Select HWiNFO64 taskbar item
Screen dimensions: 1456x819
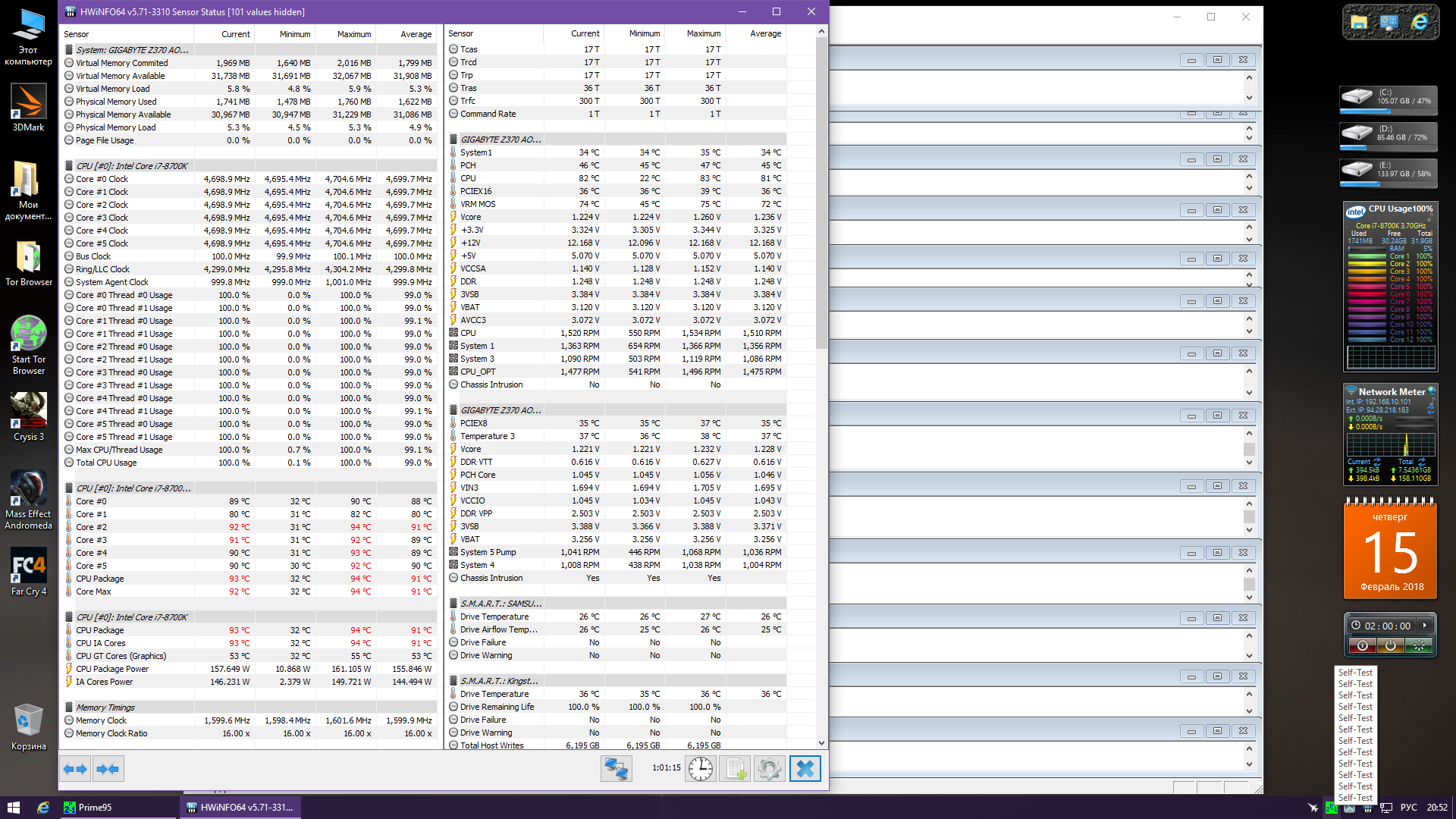coord(240,808)
